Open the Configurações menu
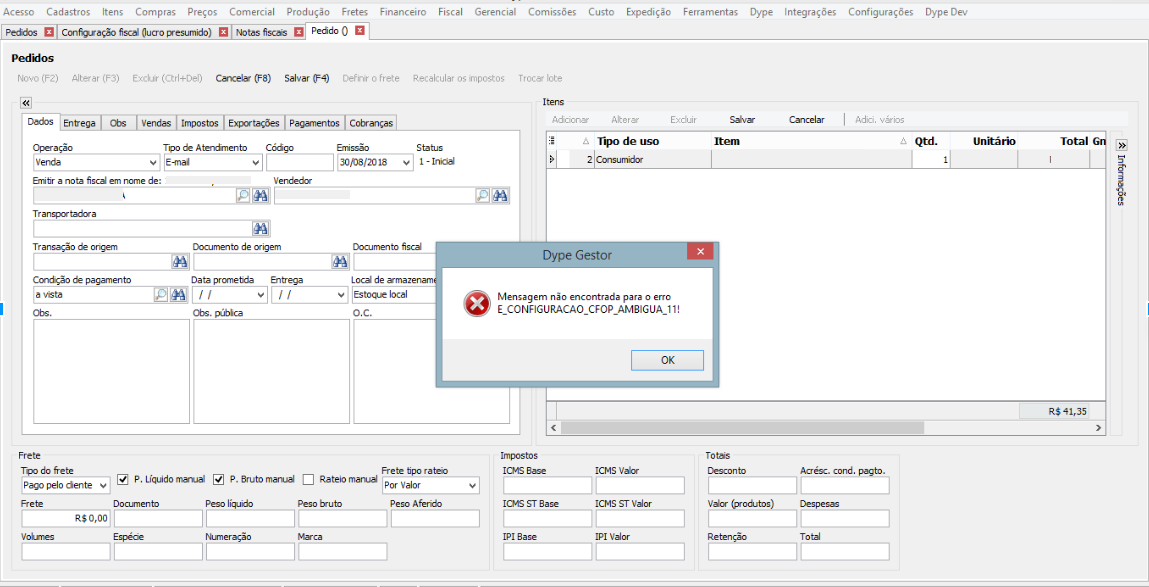Image resolution: width=1149 pixels, height=587 pixels. 881,12
